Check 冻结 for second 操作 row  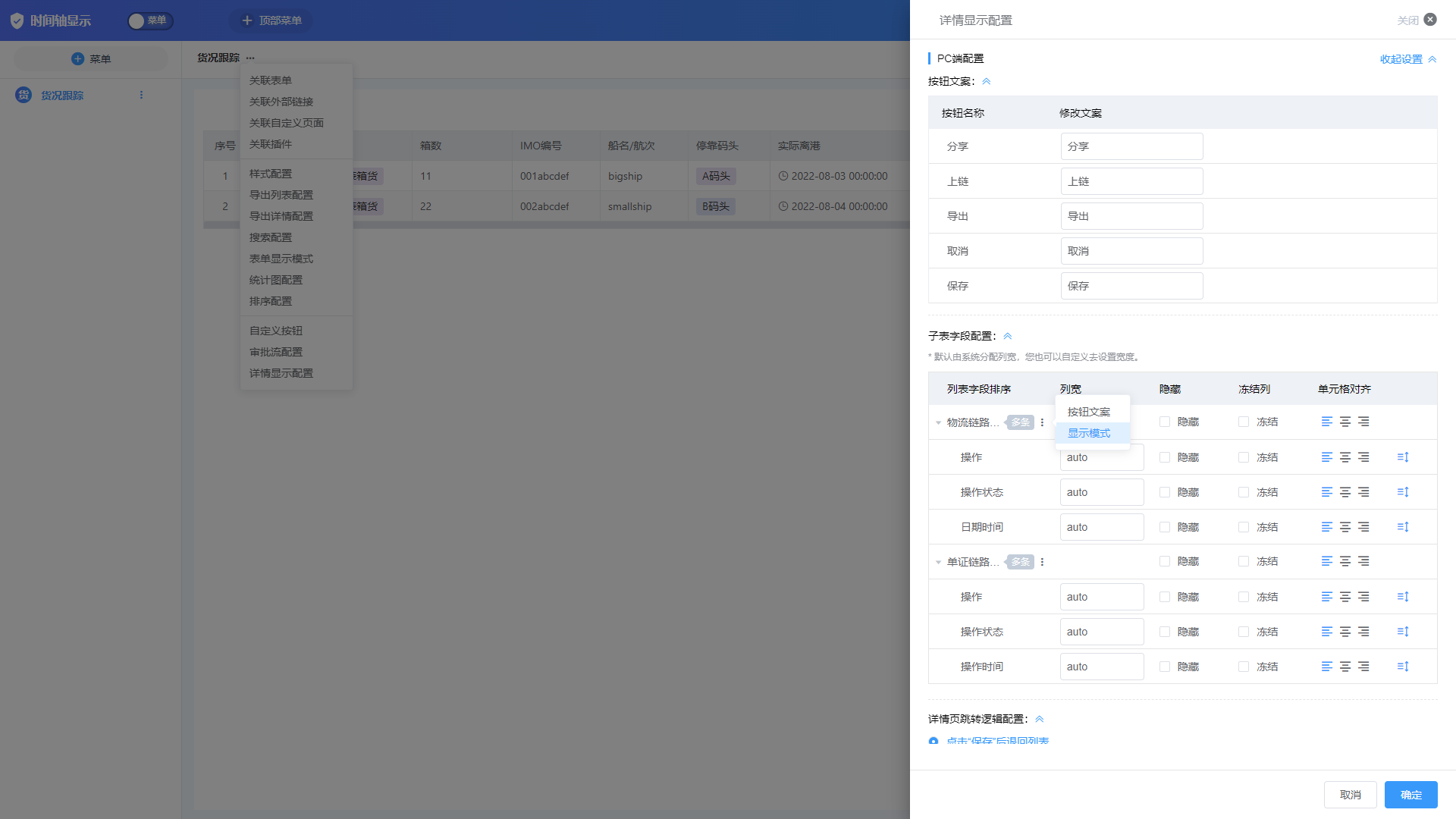click(x=1244, y=597)
